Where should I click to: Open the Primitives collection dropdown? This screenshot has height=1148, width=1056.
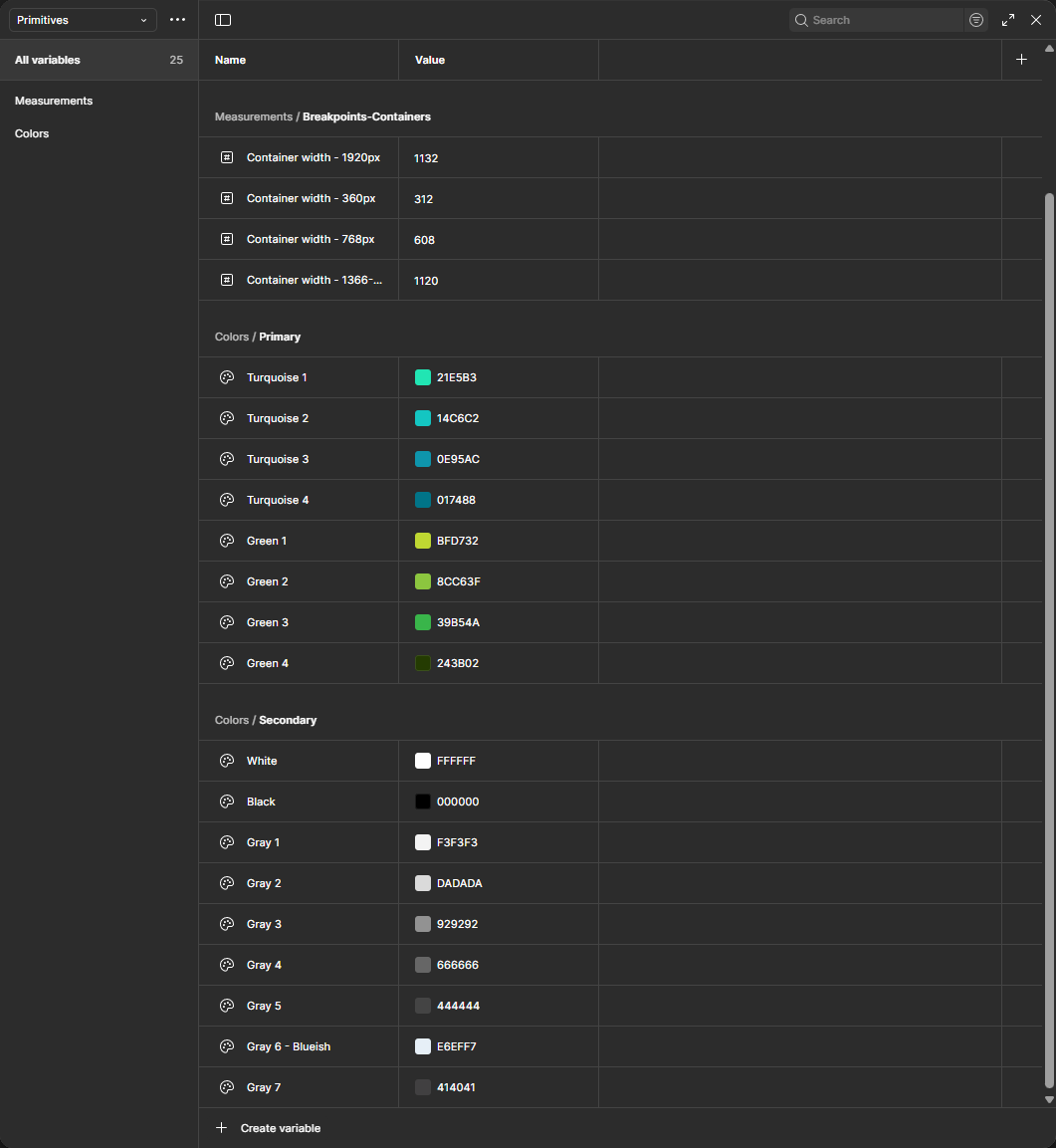(x=83, y=20)
